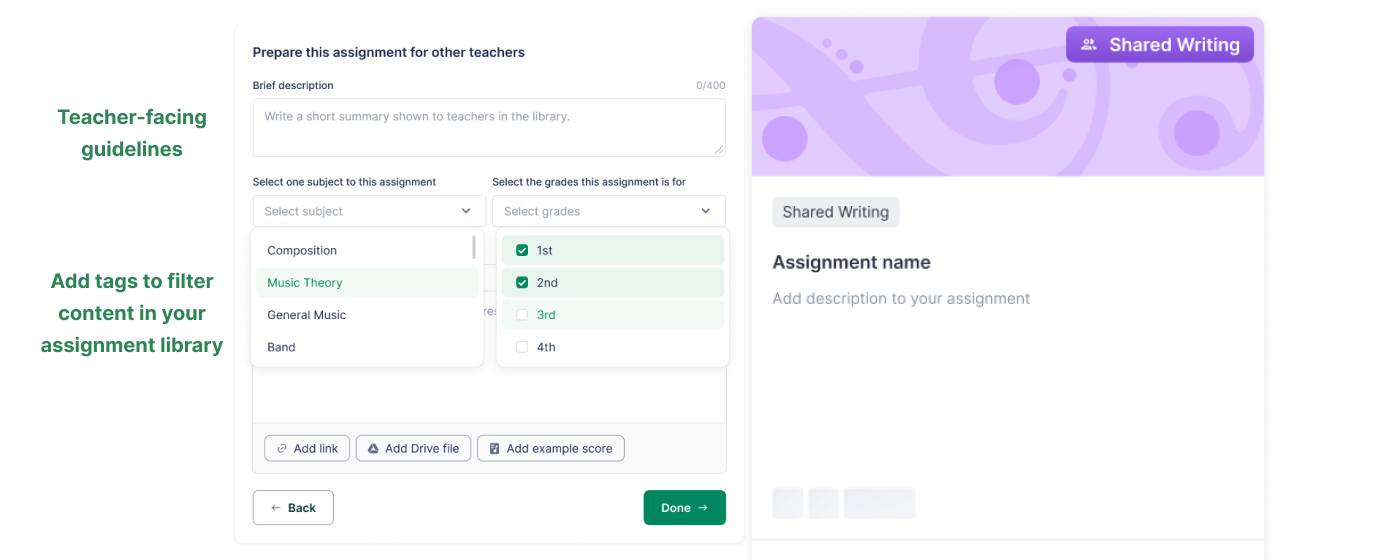Click into the Brief description text area
Viewport: 1400px width, 560px height.
[x=488, y=128]
